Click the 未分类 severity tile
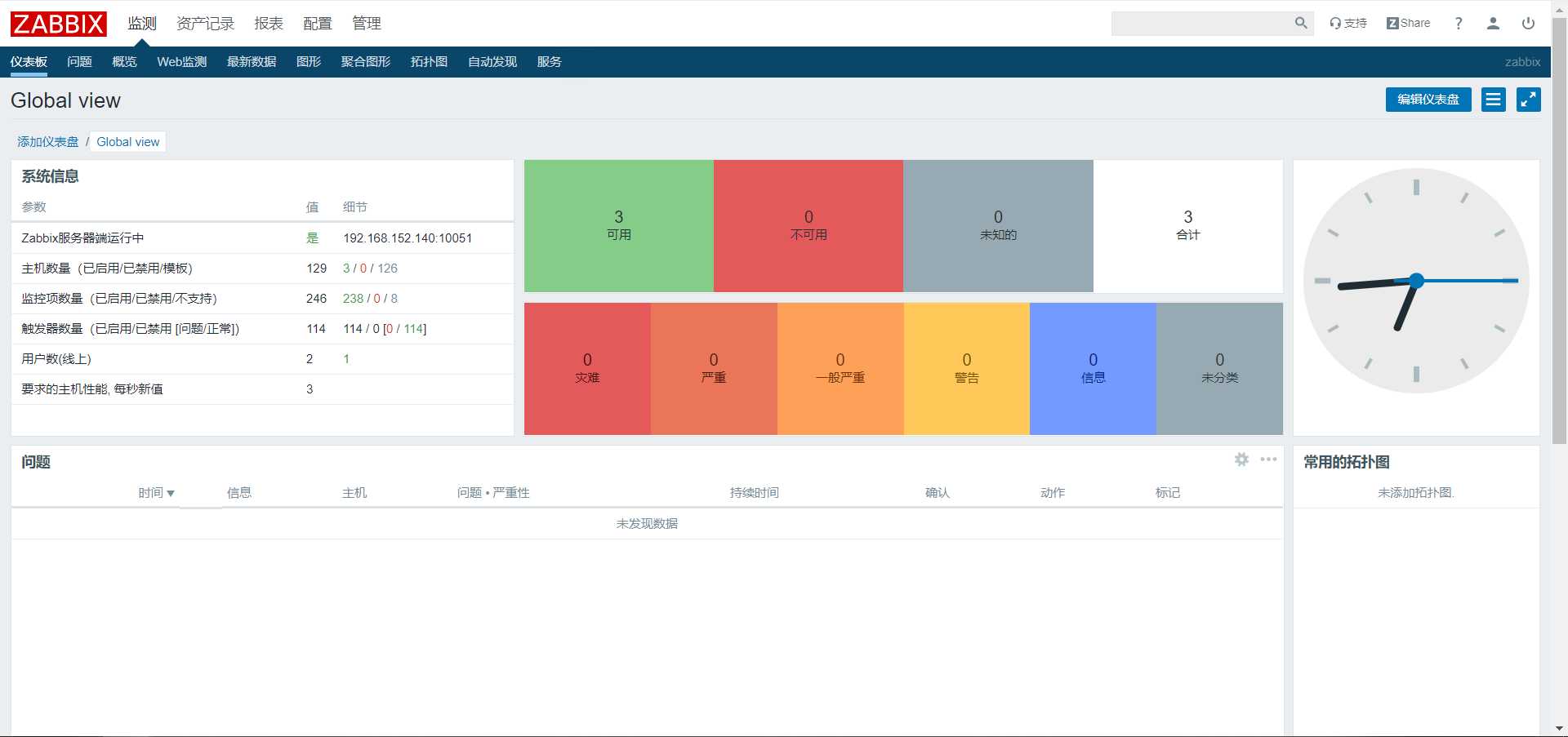 1219,369
